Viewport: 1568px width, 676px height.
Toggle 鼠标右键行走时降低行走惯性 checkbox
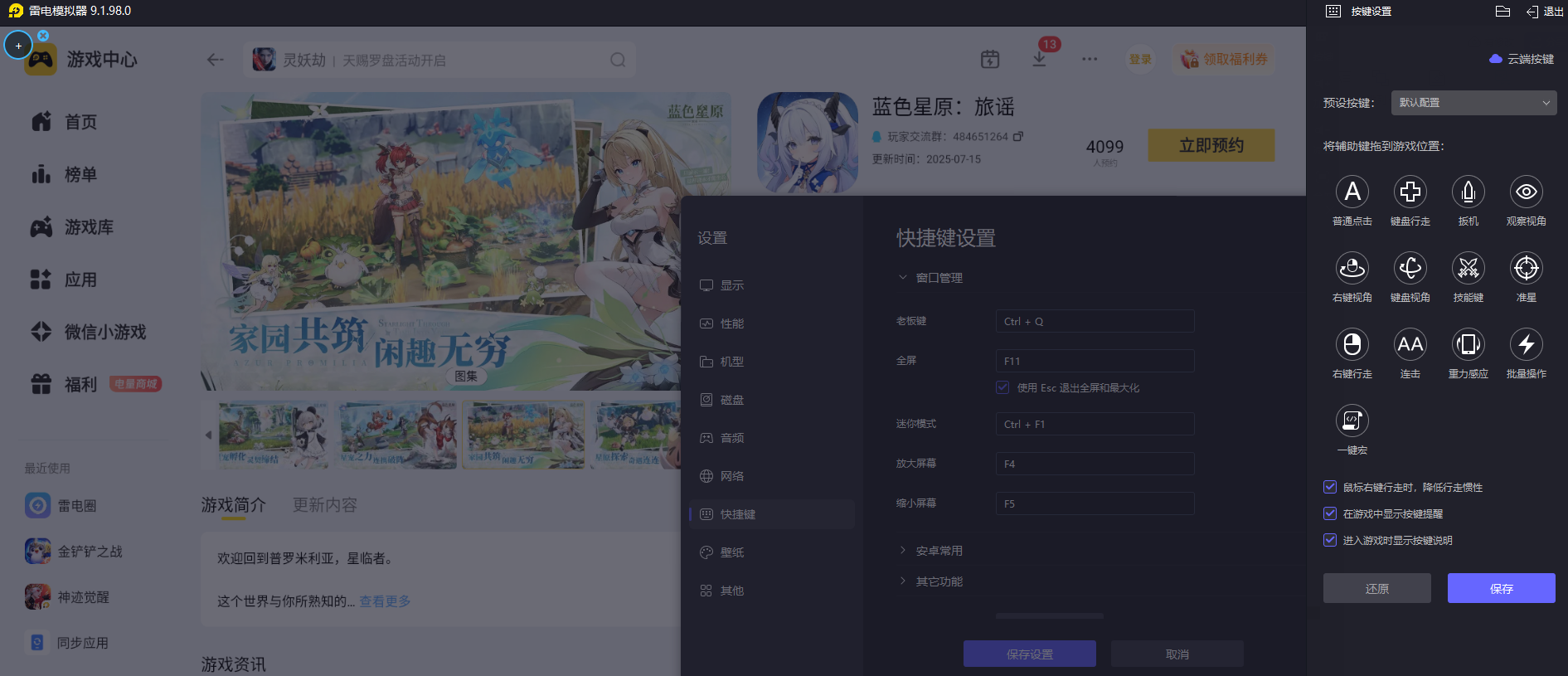[1330, 488]
